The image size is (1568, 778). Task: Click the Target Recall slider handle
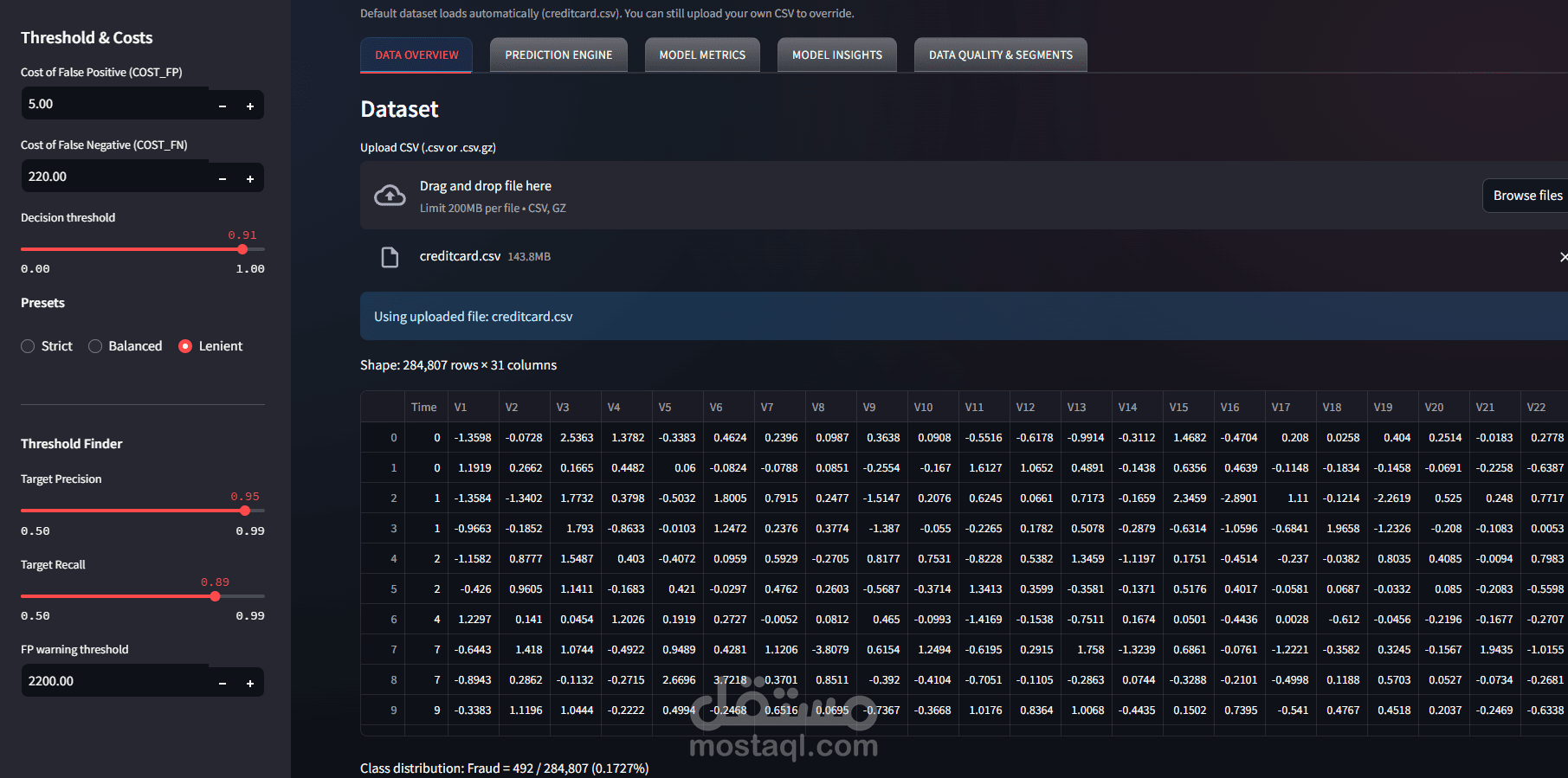215,596
